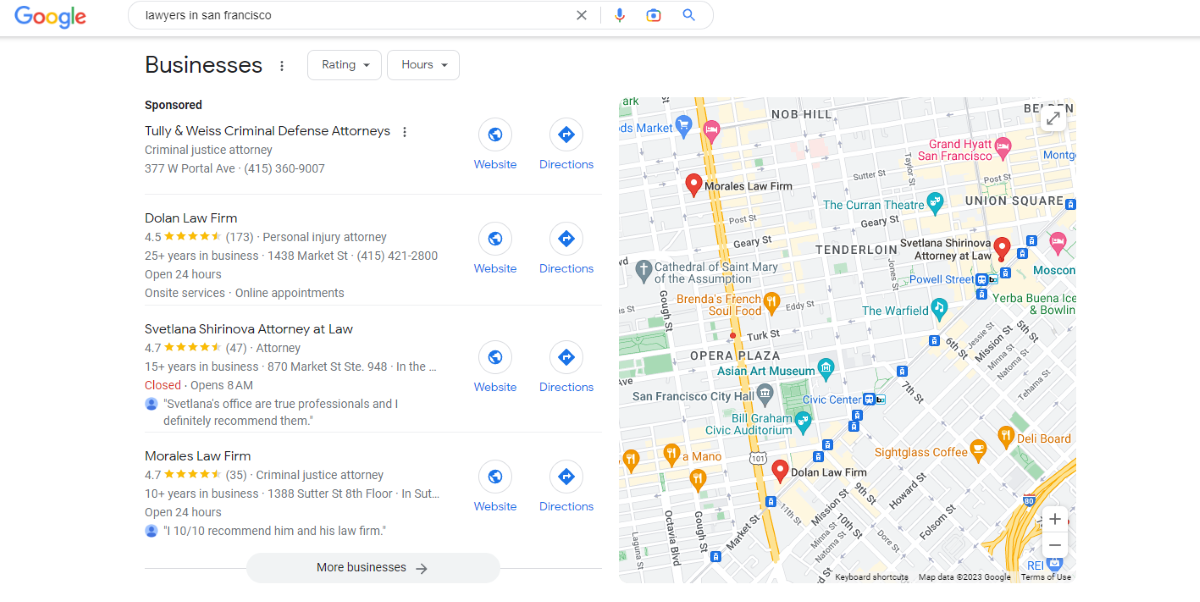This screenshot has width=1200, height=602.
Task: Get directions to Tully & Weiss icon
Action: click(566, 134)
